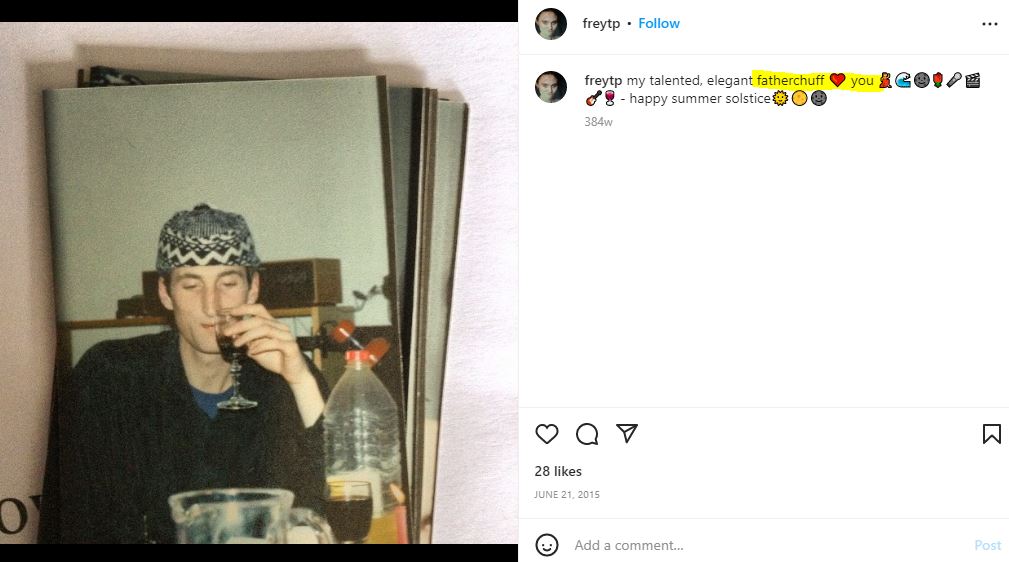This screenshot has width=1009, height=562.
Task: Open the freytp username in the caption
Action: 603,80
